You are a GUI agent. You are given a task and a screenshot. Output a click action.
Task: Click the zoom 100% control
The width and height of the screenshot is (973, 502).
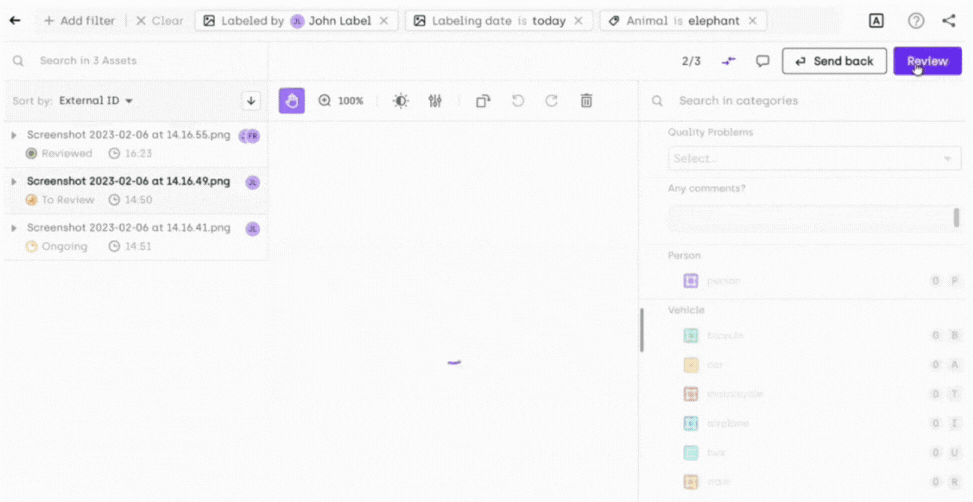[x=341, y=101]
